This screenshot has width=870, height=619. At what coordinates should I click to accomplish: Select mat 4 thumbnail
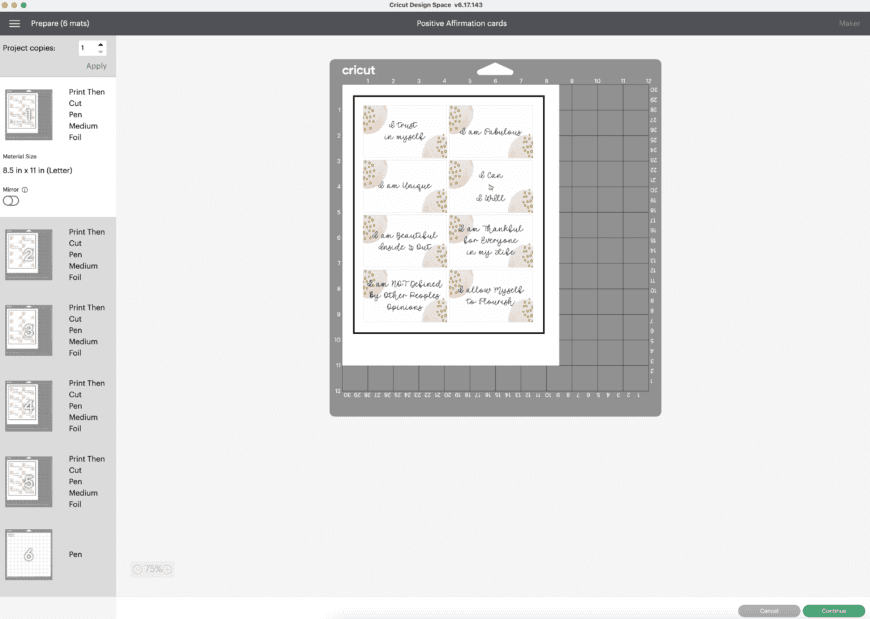(x=29, y=406)
